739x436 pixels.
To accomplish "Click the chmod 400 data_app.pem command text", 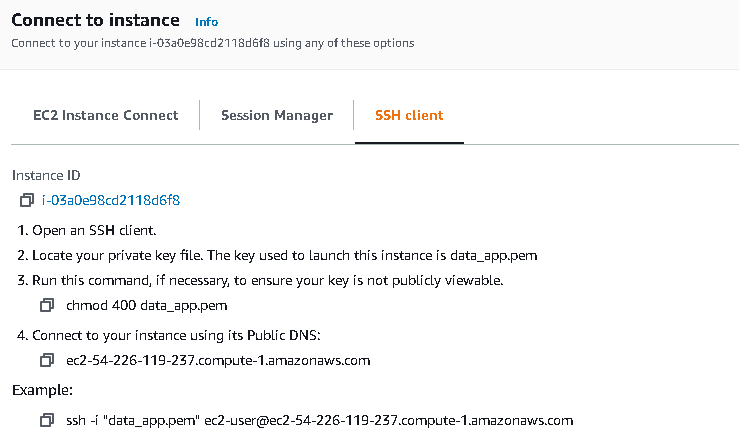I will [x=147, y=305].
